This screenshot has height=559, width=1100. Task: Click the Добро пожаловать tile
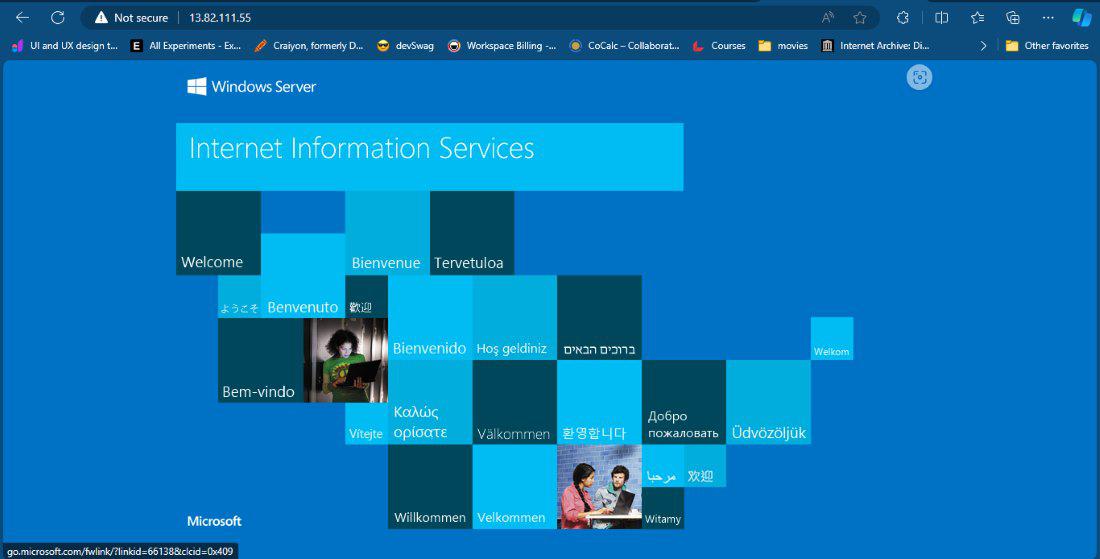tap(684, 402)
